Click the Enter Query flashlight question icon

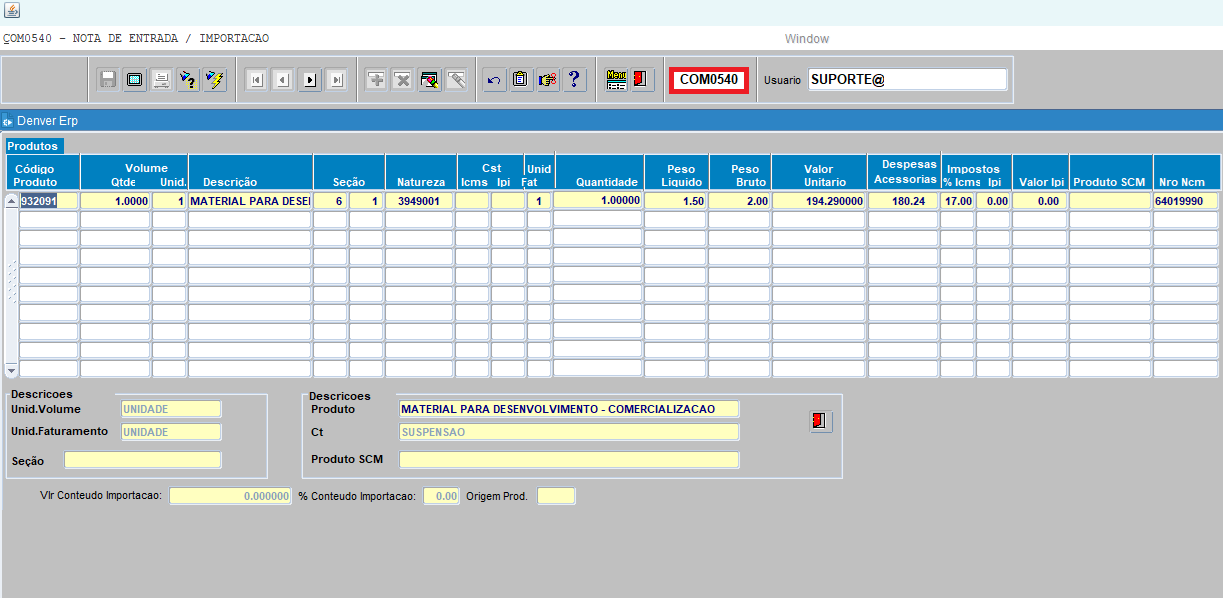click(188, 80)
